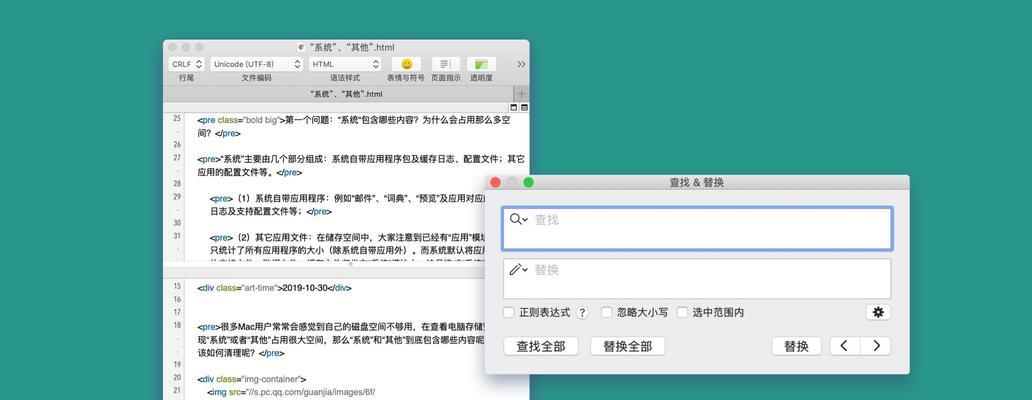Viewport: 1032px width, 400px height.
Task: Click the "art-time" class text on line 15
Action: point(259,288)
